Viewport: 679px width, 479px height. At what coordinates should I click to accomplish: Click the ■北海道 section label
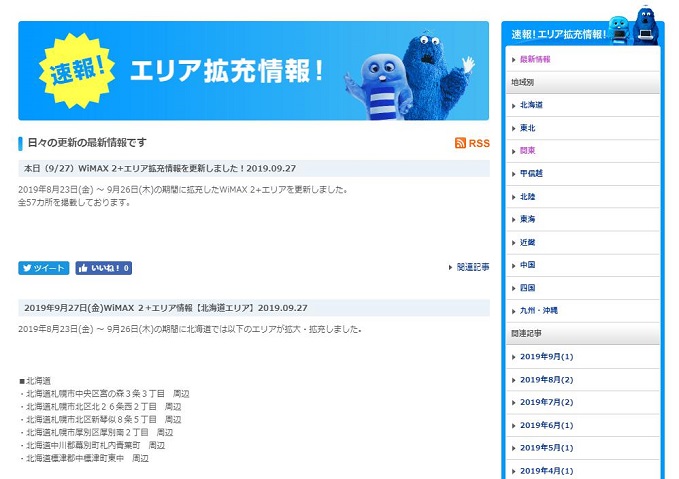coord(35,381)
